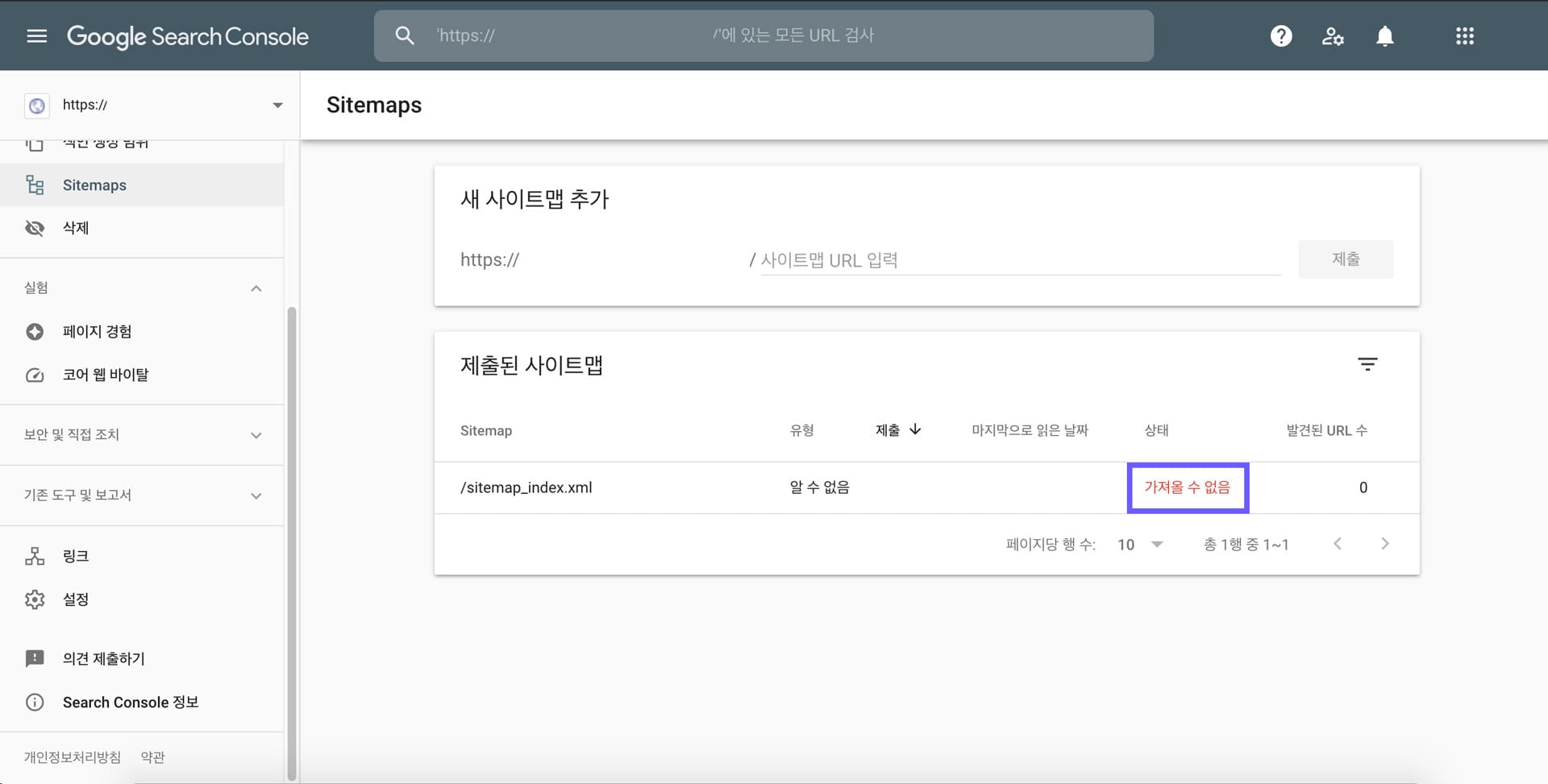This screenshot has height=784, width=1548.
Task: Click the URL inspection search icon
Action: (x=404, y=35)
